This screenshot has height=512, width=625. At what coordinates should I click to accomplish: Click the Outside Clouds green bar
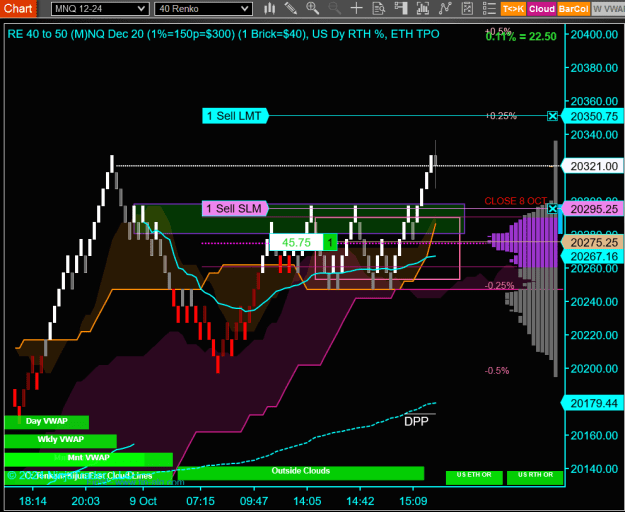301,472
